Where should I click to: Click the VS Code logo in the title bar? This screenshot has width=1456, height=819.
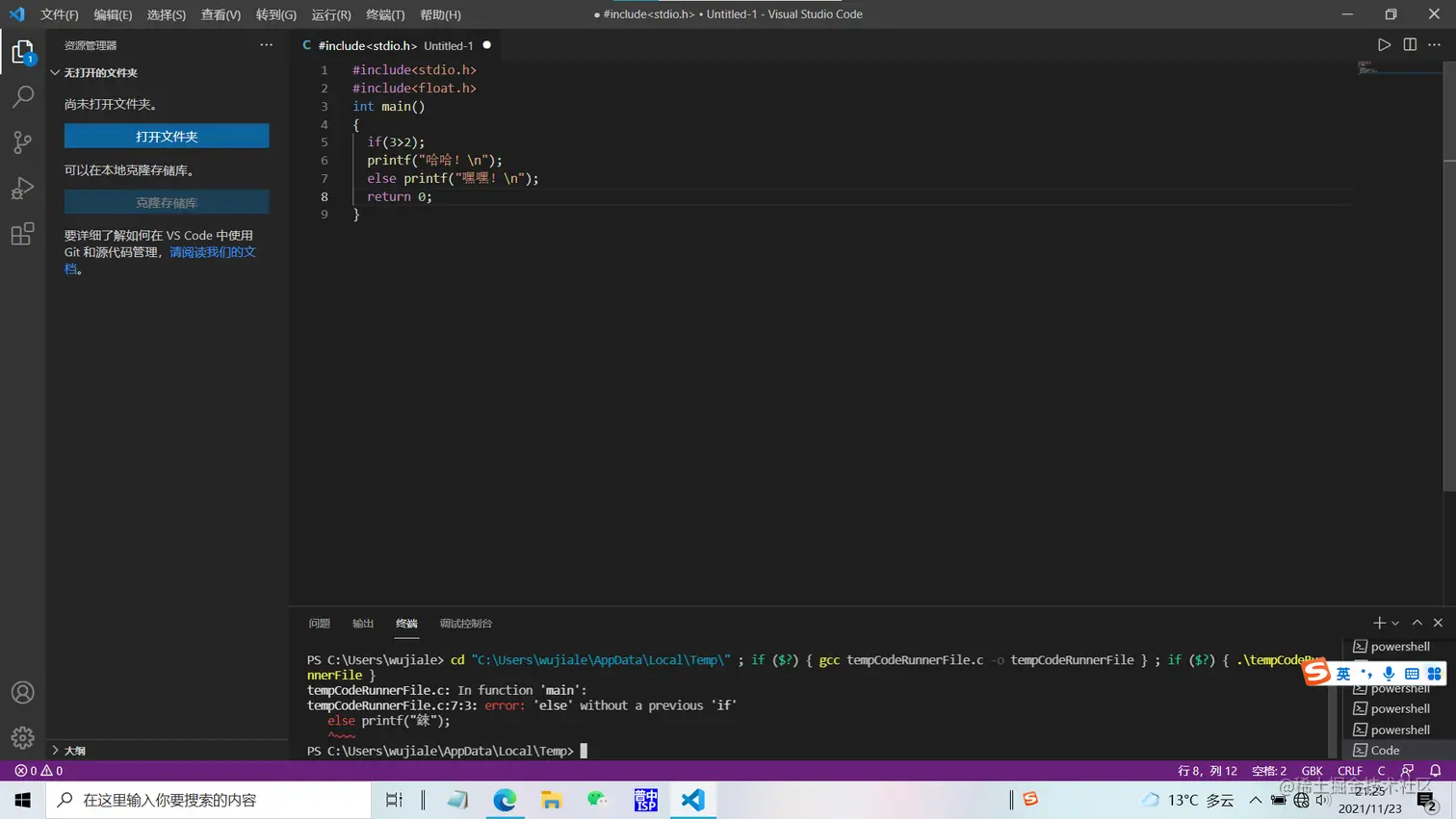(x=16, y=14)
